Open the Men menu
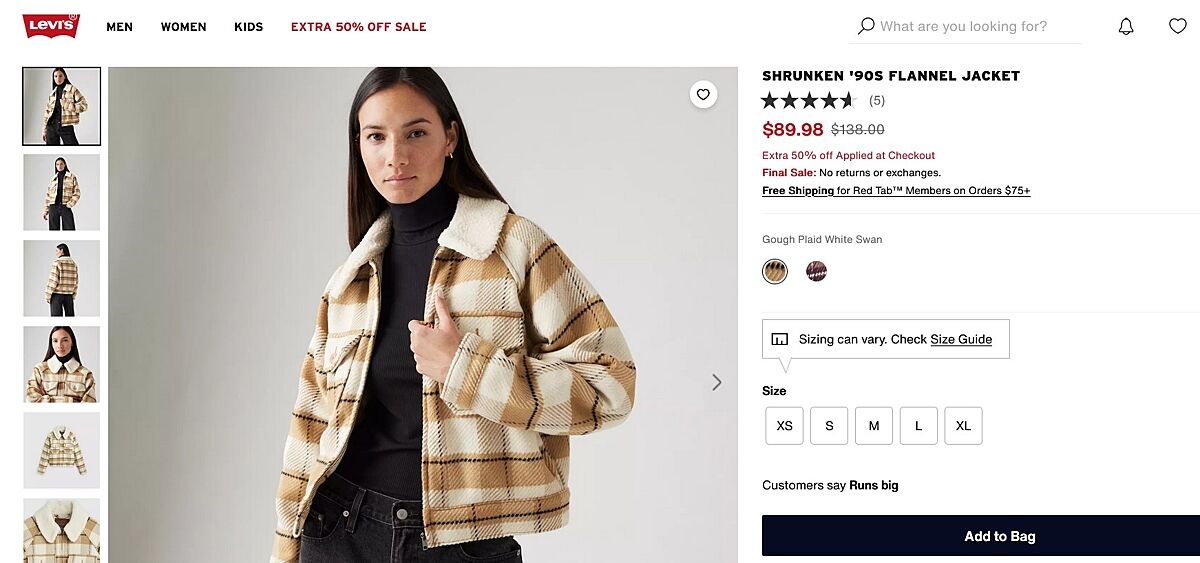 click(119, 27)
